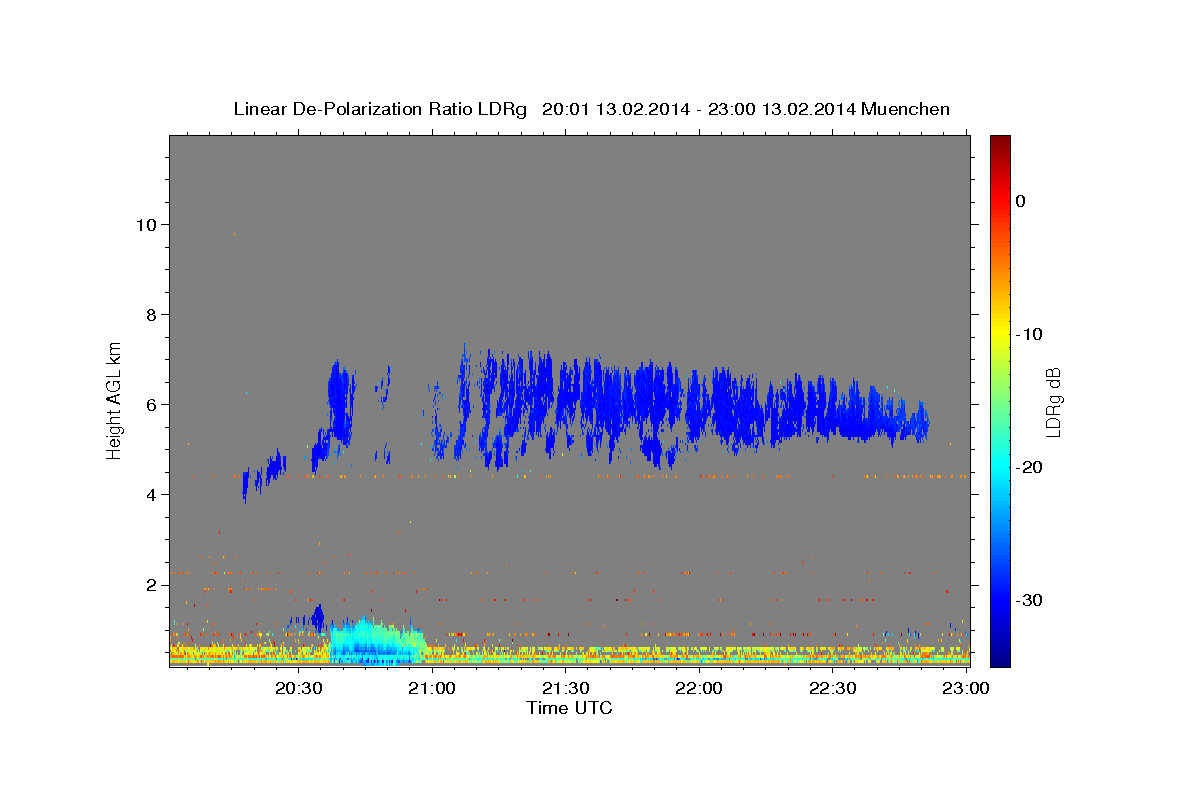Screen dimensions: 1200x800
Task: Click the 'LDRg dB' colorbar label
Action: tap(1052, 402)
